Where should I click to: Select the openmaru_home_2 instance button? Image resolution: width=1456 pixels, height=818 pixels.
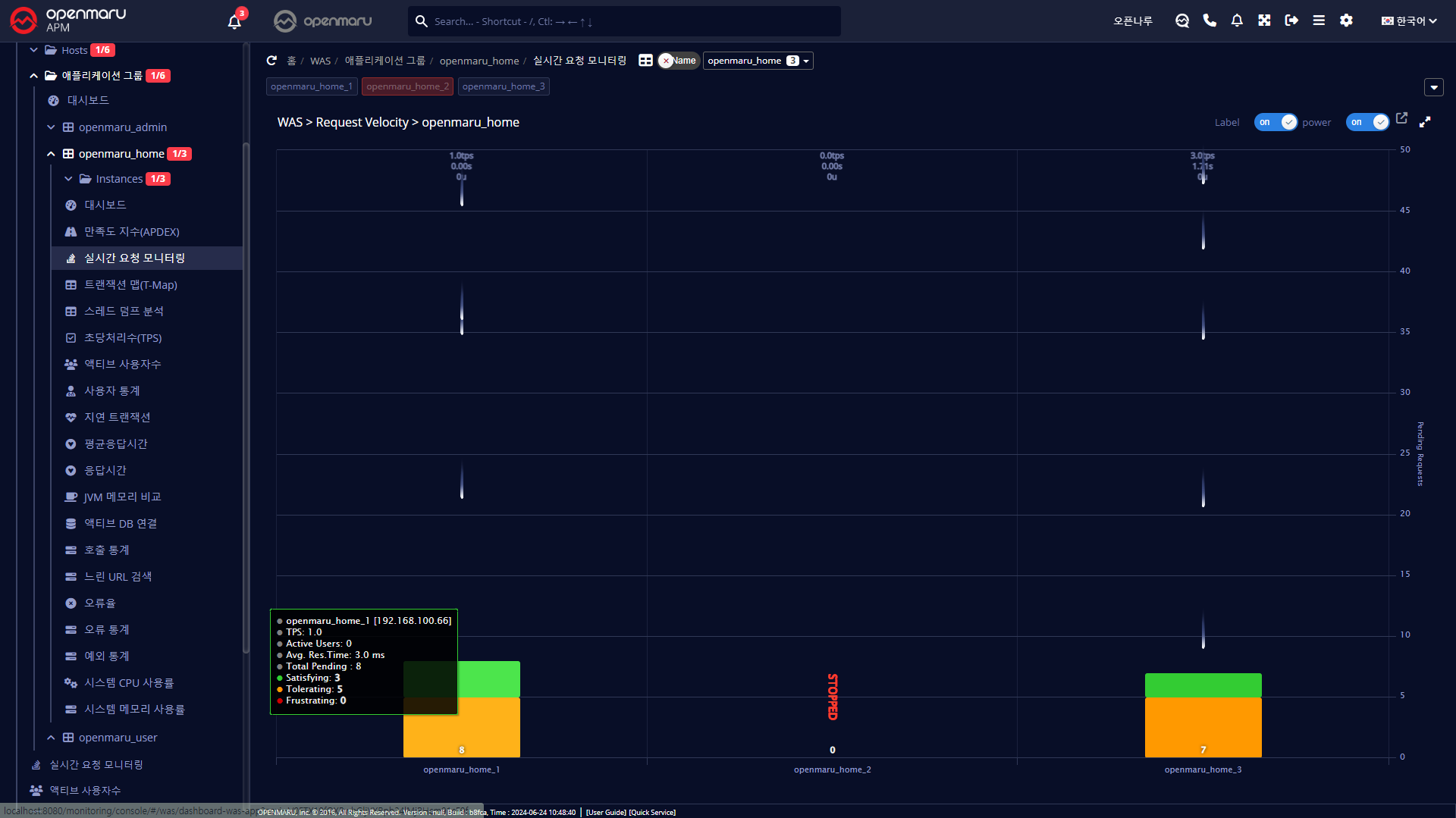click(407, 86)
